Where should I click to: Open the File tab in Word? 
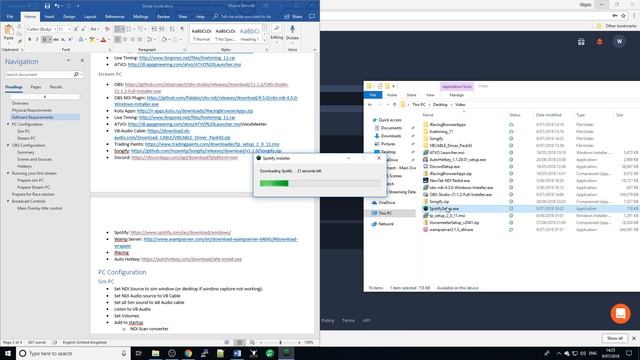10,17
